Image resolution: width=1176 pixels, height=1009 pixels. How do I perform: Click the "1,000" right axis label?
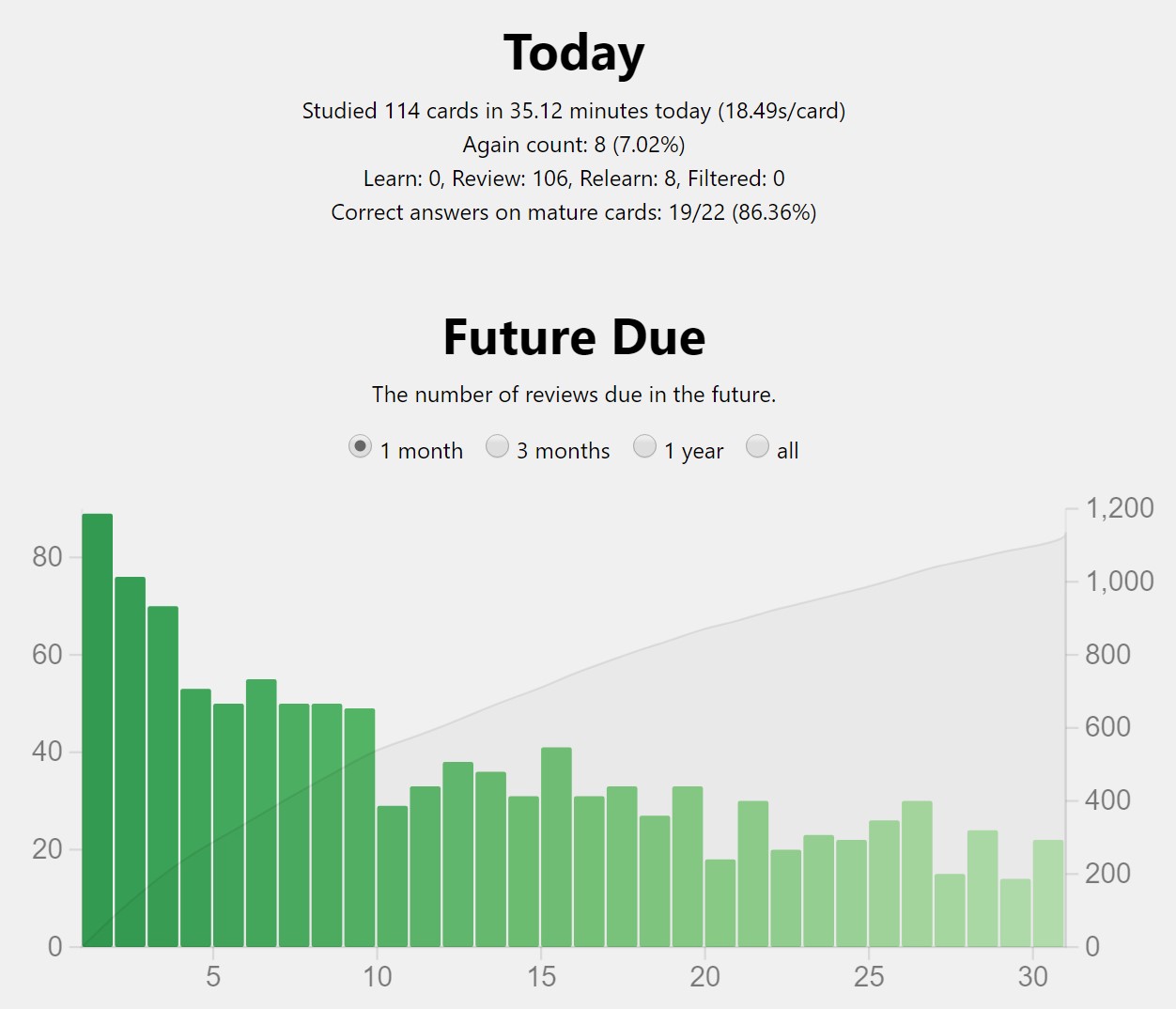1120,582
